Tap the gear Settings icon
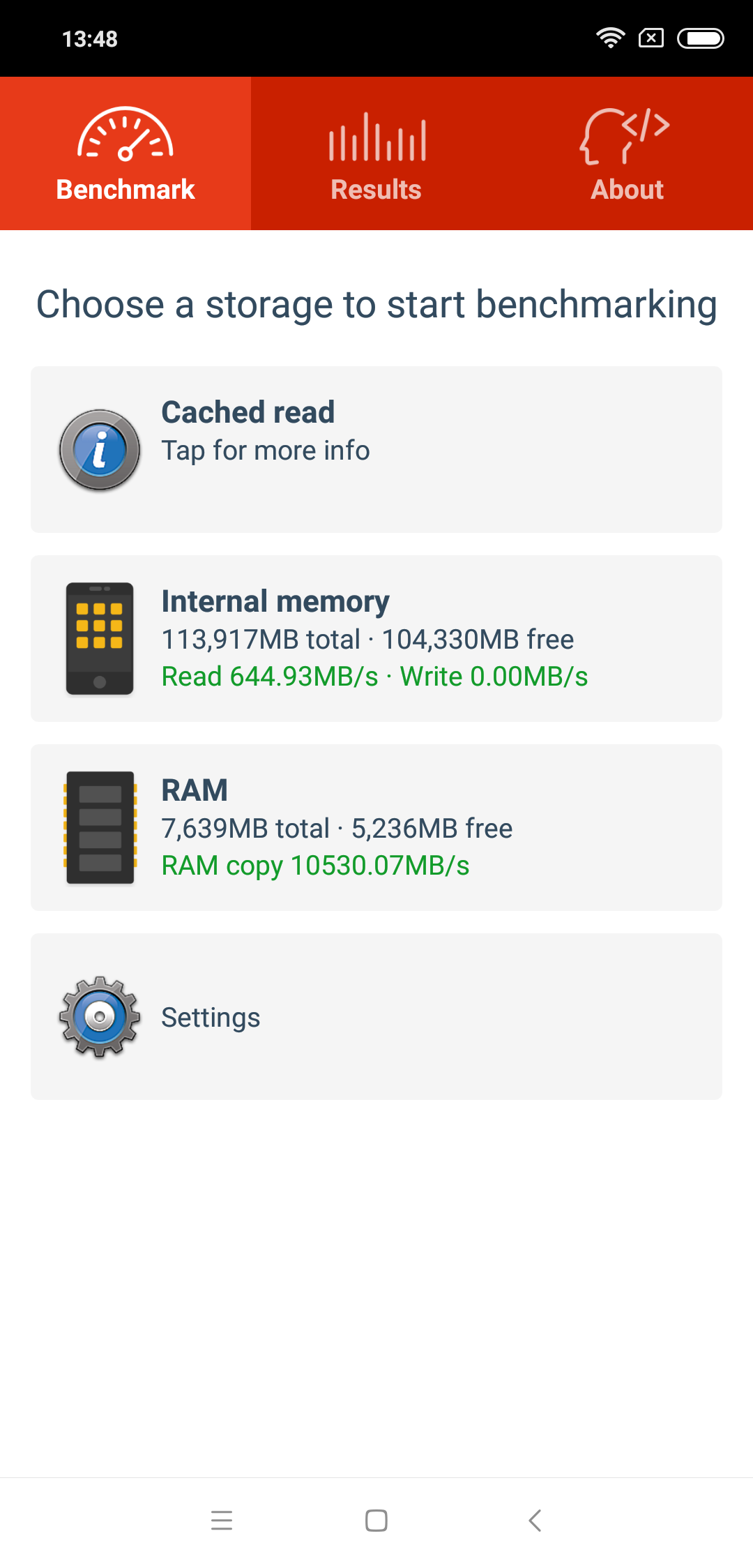753x1568 pixels. pos(100,1017)
